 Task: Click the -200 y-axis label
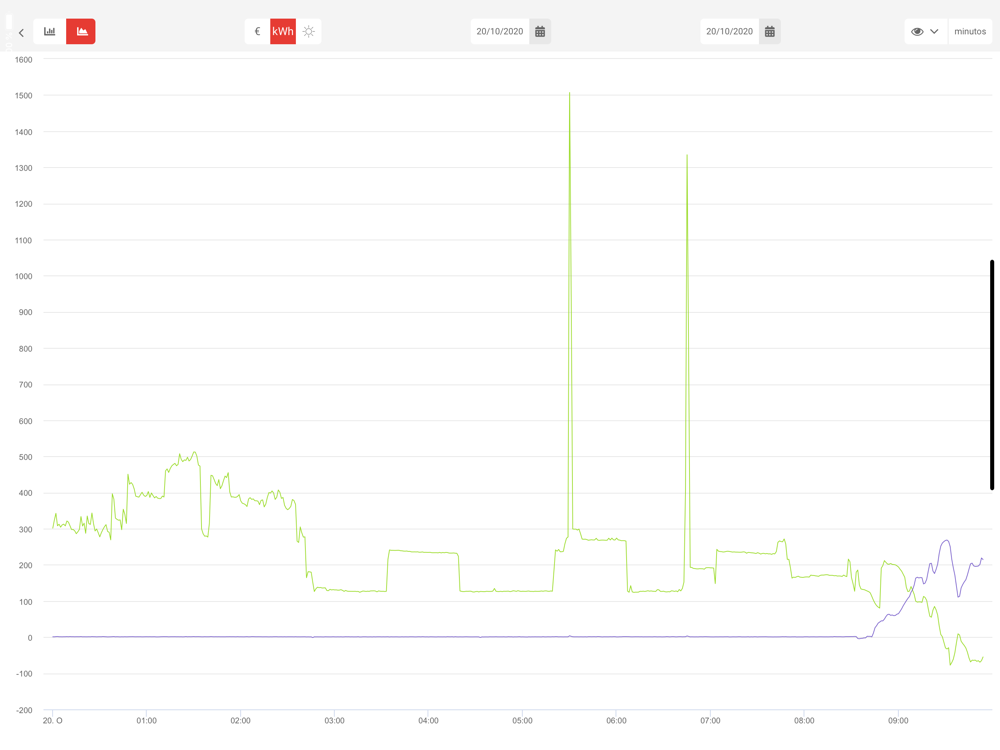24,710
